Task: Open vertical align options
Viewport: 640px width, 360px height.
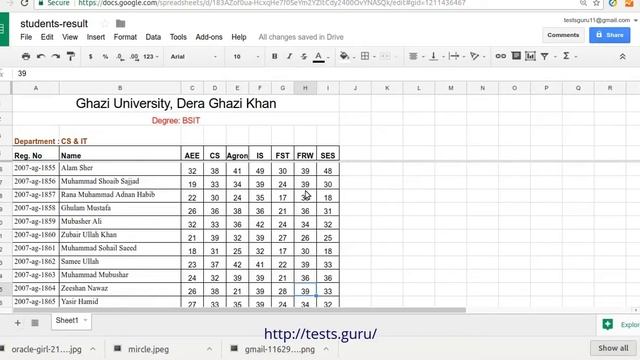Action: pos(433,56)
